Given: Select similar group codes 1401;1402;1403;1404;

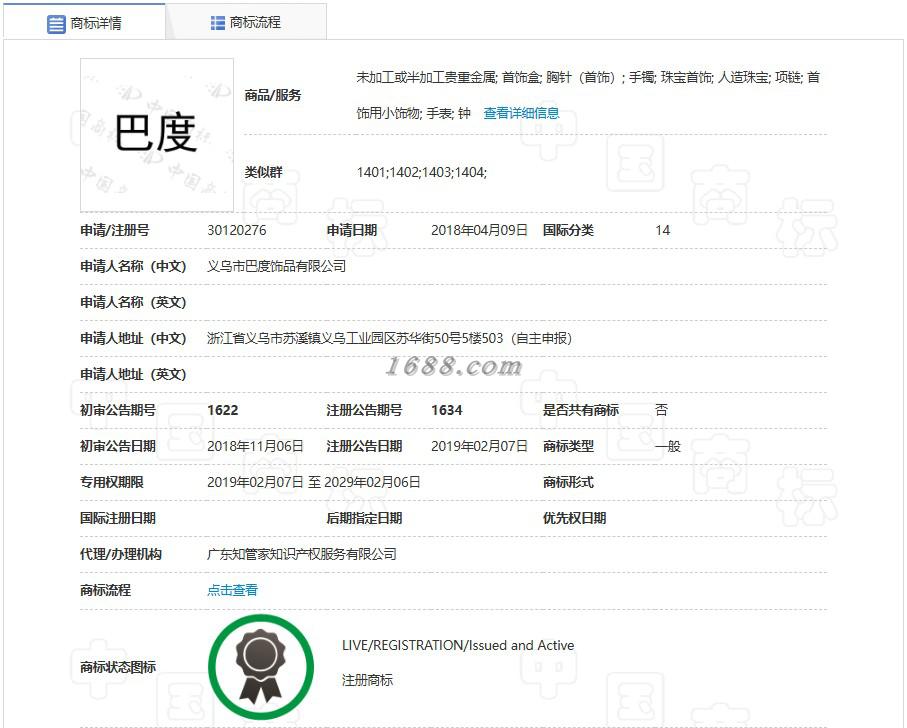Looking at the screenshot, I should (x=422, y=172).
